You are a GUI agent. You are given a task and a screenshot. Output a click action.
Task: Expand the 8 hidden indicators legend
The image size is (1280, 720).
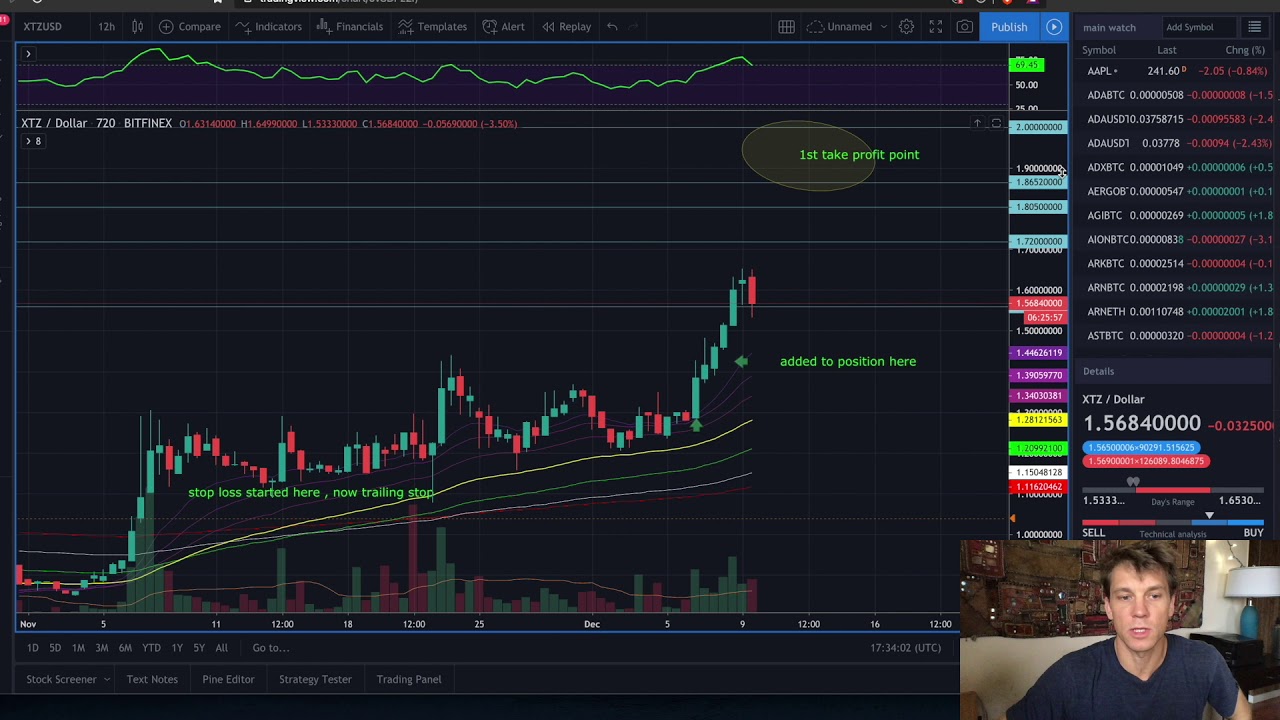coord(33,141)
